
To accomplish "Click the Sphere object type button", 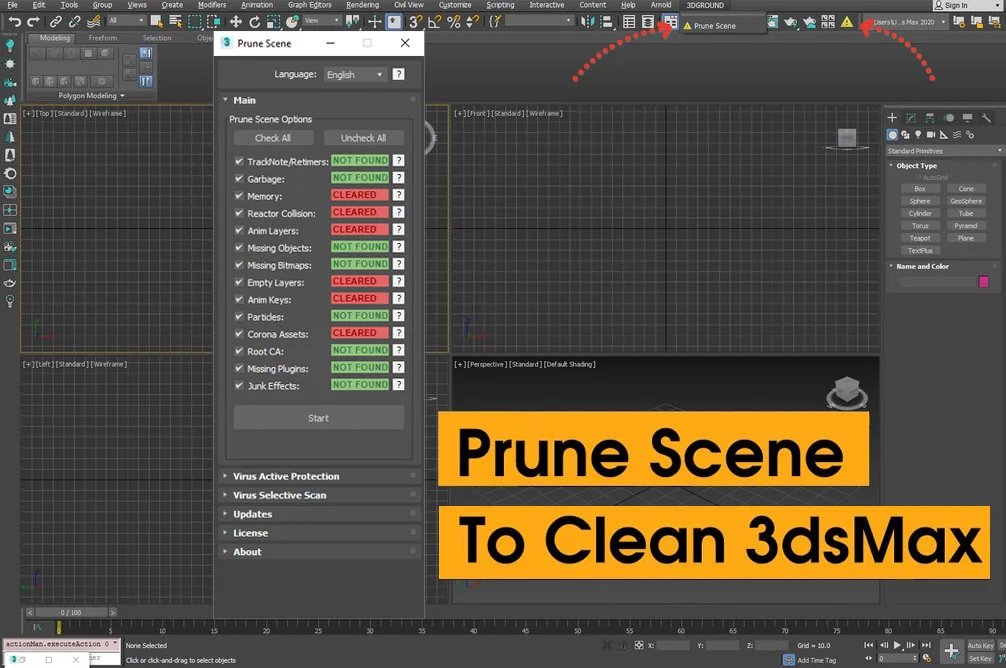I will (x=919, y=201).
